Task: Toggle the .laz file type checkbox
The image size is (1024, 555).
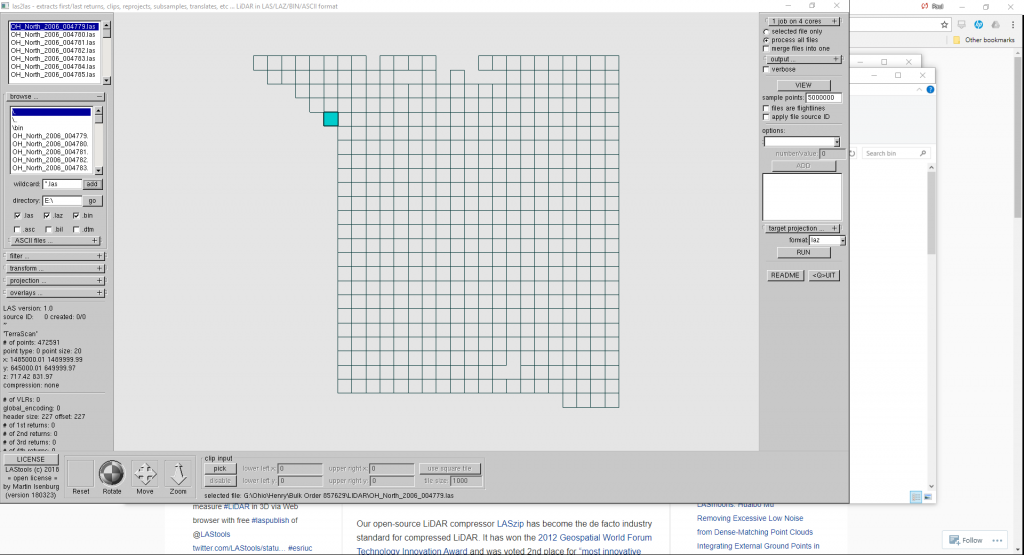Action: click(x=47, y=215)
